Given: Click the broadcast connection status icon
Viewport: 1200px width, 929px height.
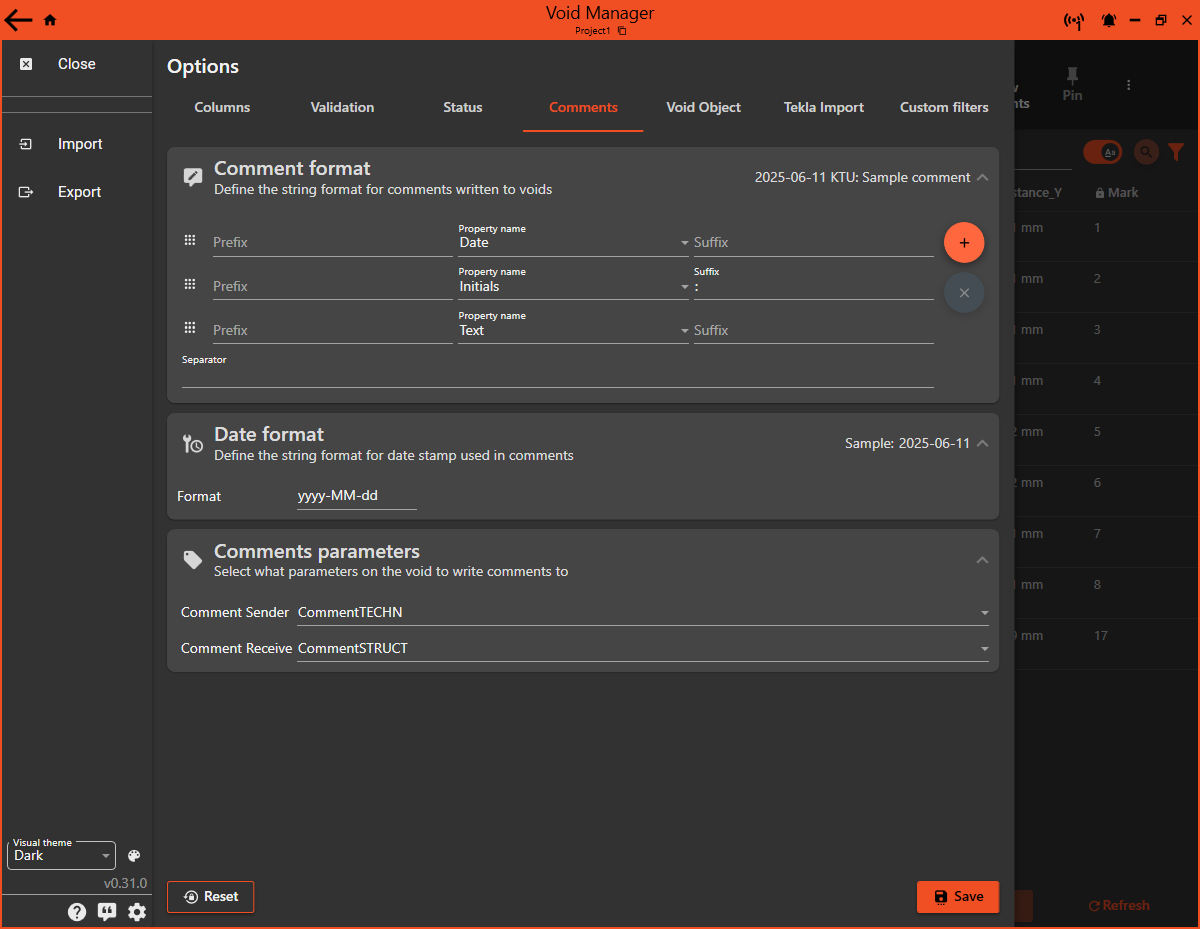Looking at the screenshot, I should 1073,20.
